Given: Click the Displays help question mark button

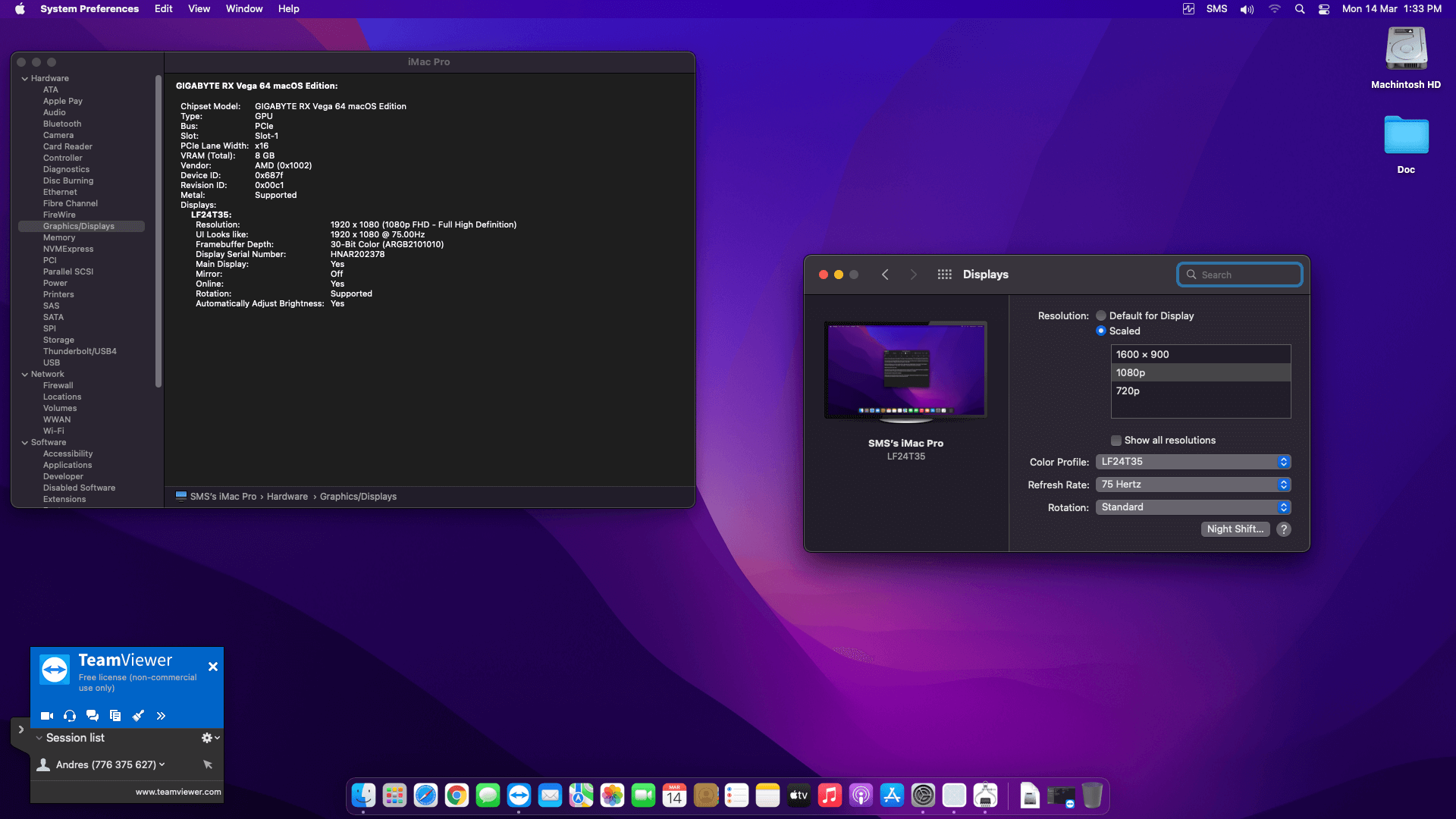Looking at the screenshot, I should (x=1283, y=529).
